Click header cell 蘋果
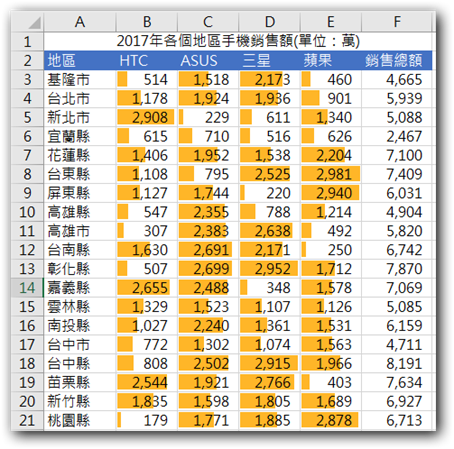The image size is (454, 449). (x=331, y=61)
